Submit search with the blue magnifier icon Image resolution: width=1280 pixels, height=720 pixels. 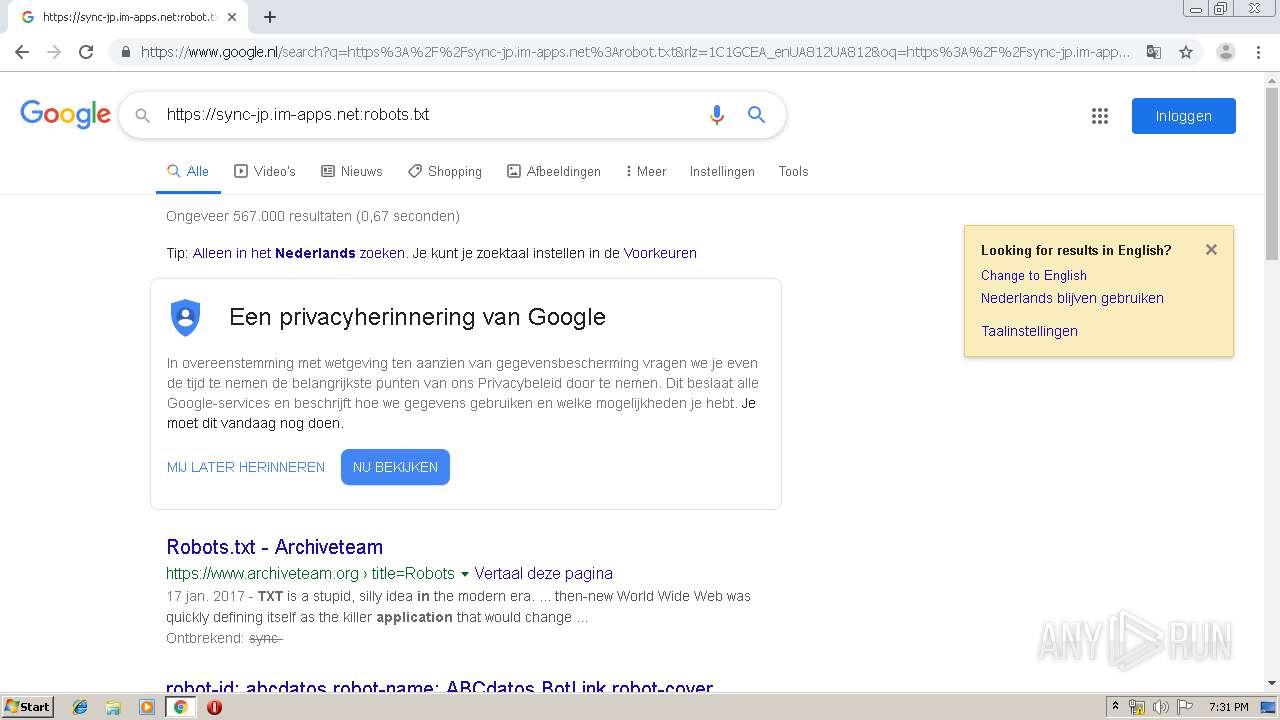[757, 115]
